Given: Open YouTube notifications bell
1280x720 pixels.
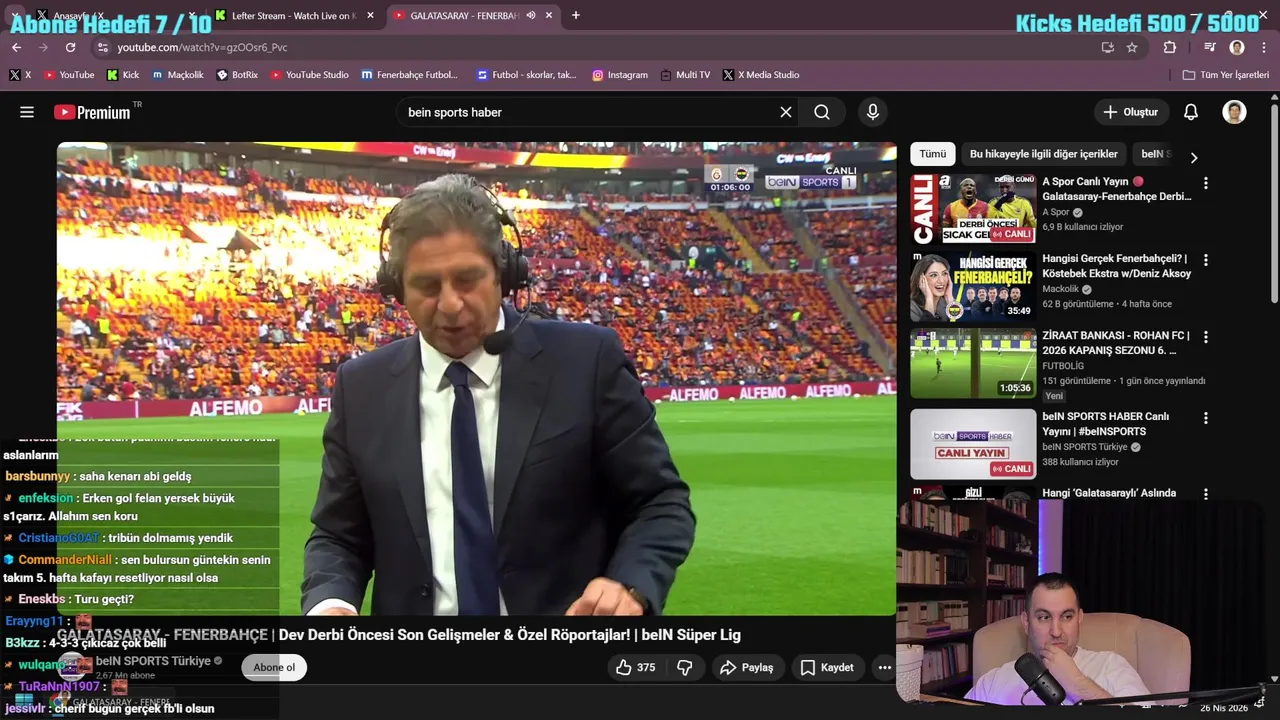Looking at the screenshot, I should [x=1191, y=112].
